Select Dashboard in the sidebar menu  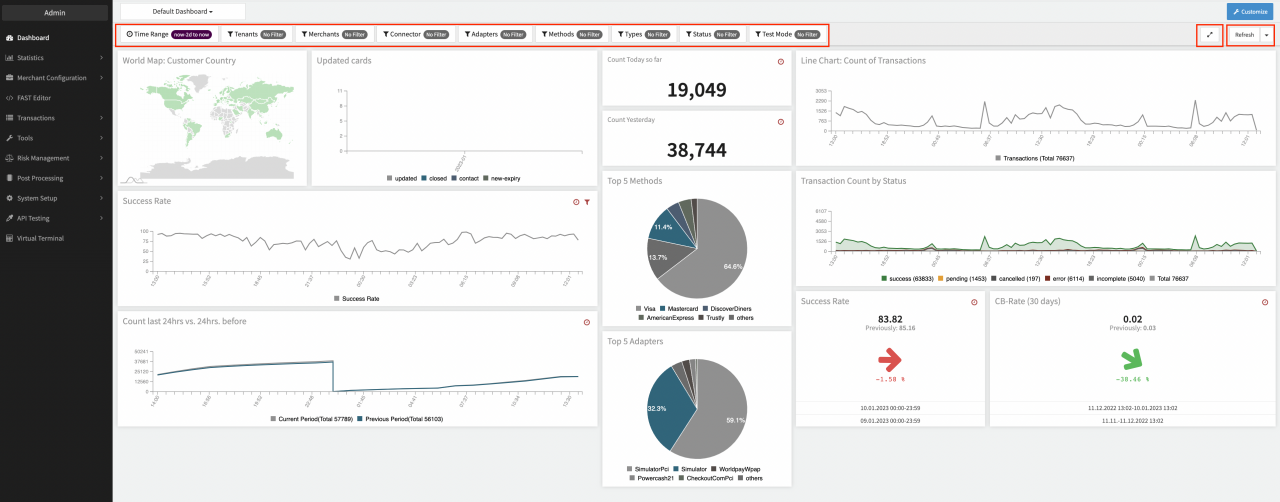33,38
